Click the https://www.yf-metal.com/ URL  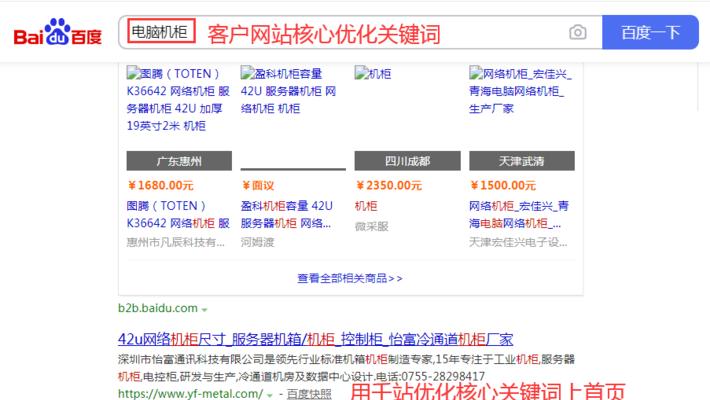tap(191, 394)
